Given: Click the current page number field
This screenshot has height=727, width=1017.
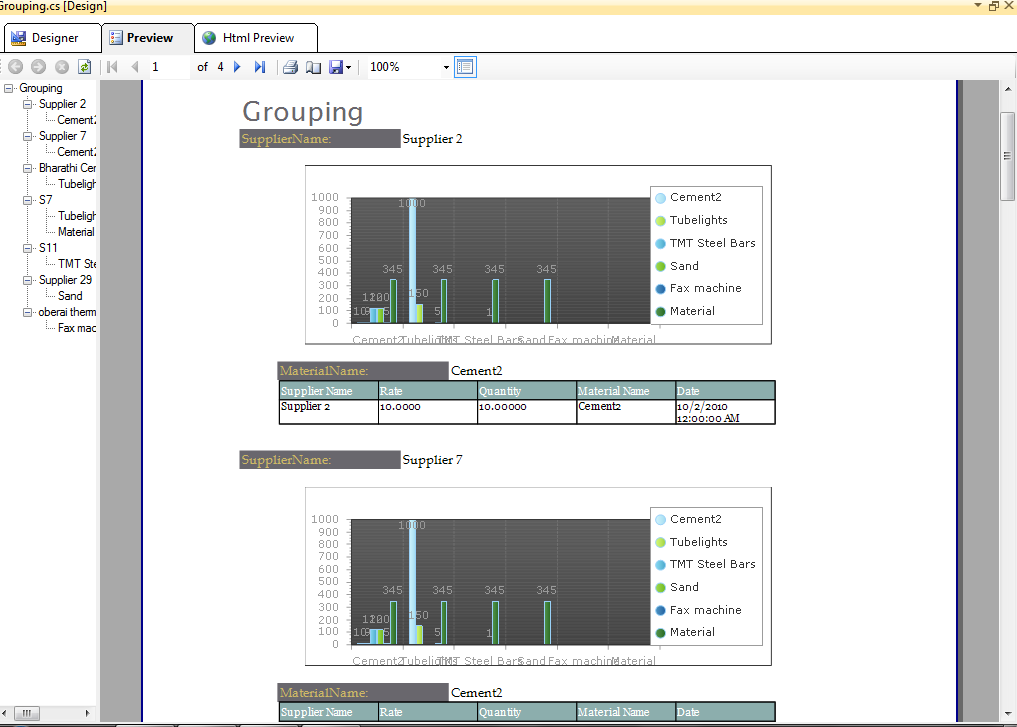Looking at the screenshot, I should click(169, 67).
